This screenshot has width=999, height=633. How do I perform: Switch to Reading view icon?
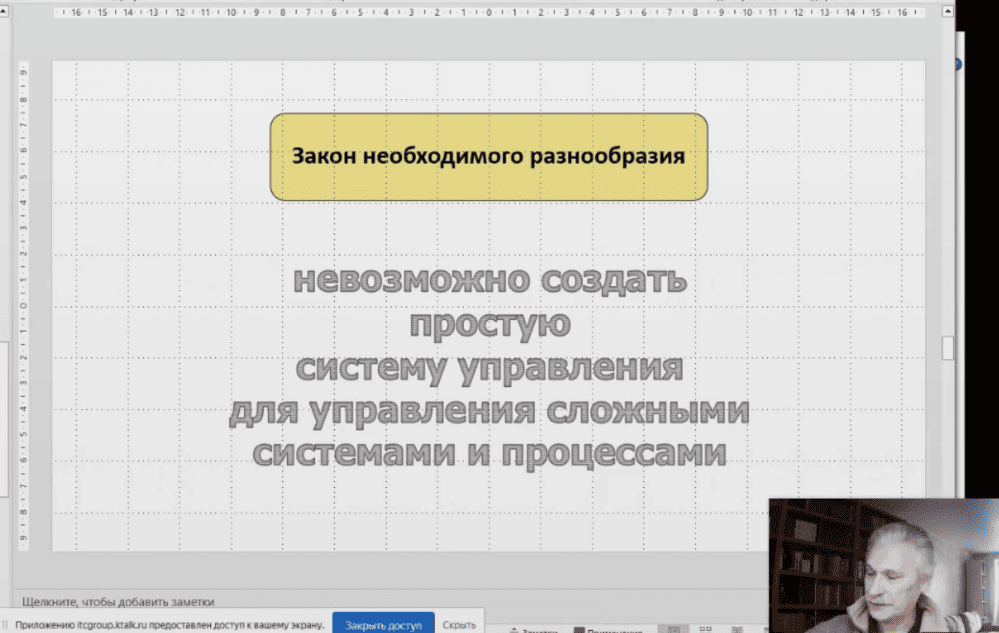[739, 630]
